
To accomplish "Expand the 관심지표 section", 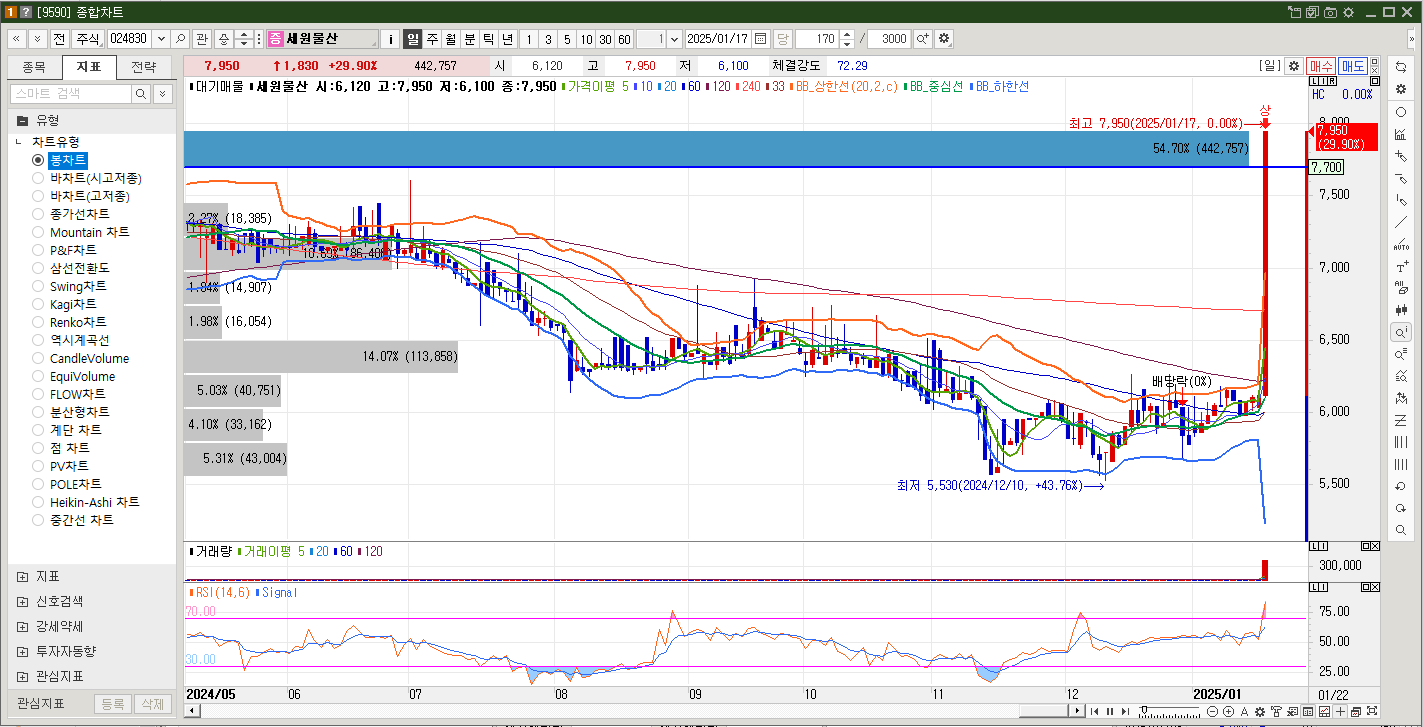I will coord(22,676).
